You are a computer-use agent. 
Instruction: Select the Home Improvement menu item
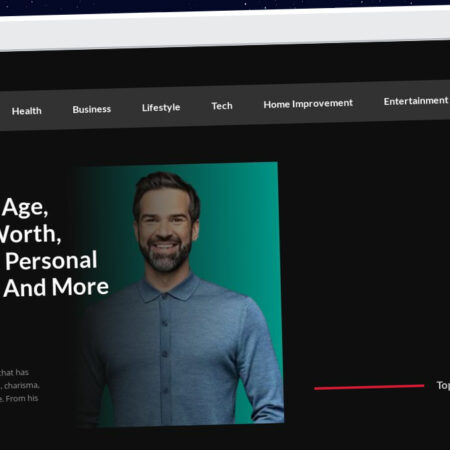coord(308,104)
